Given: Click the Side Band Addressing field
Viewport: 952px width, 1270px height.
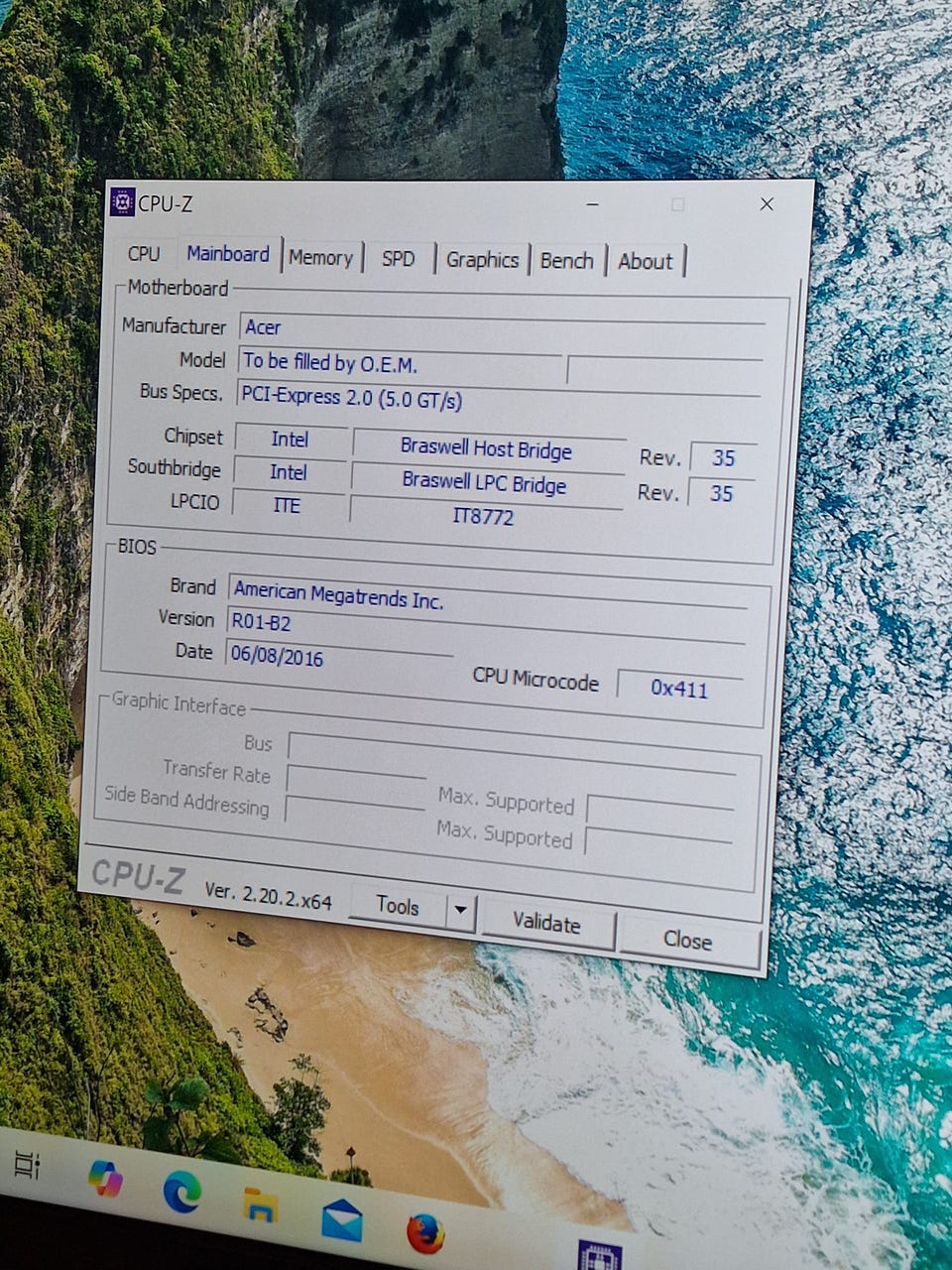Looking at the screenshot, I should pos(354,814).
